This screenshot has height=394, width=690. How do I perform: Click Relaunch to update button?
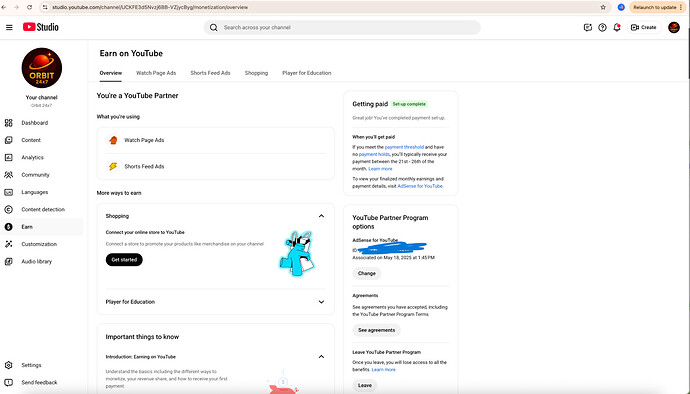point(657,7)
